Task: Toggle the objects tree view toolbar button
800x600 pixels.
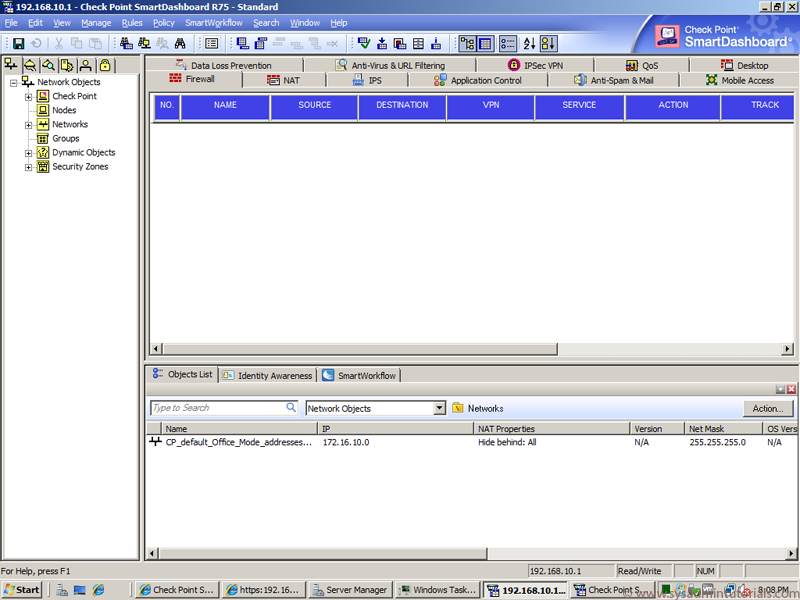Action: (x=467, y=44)
